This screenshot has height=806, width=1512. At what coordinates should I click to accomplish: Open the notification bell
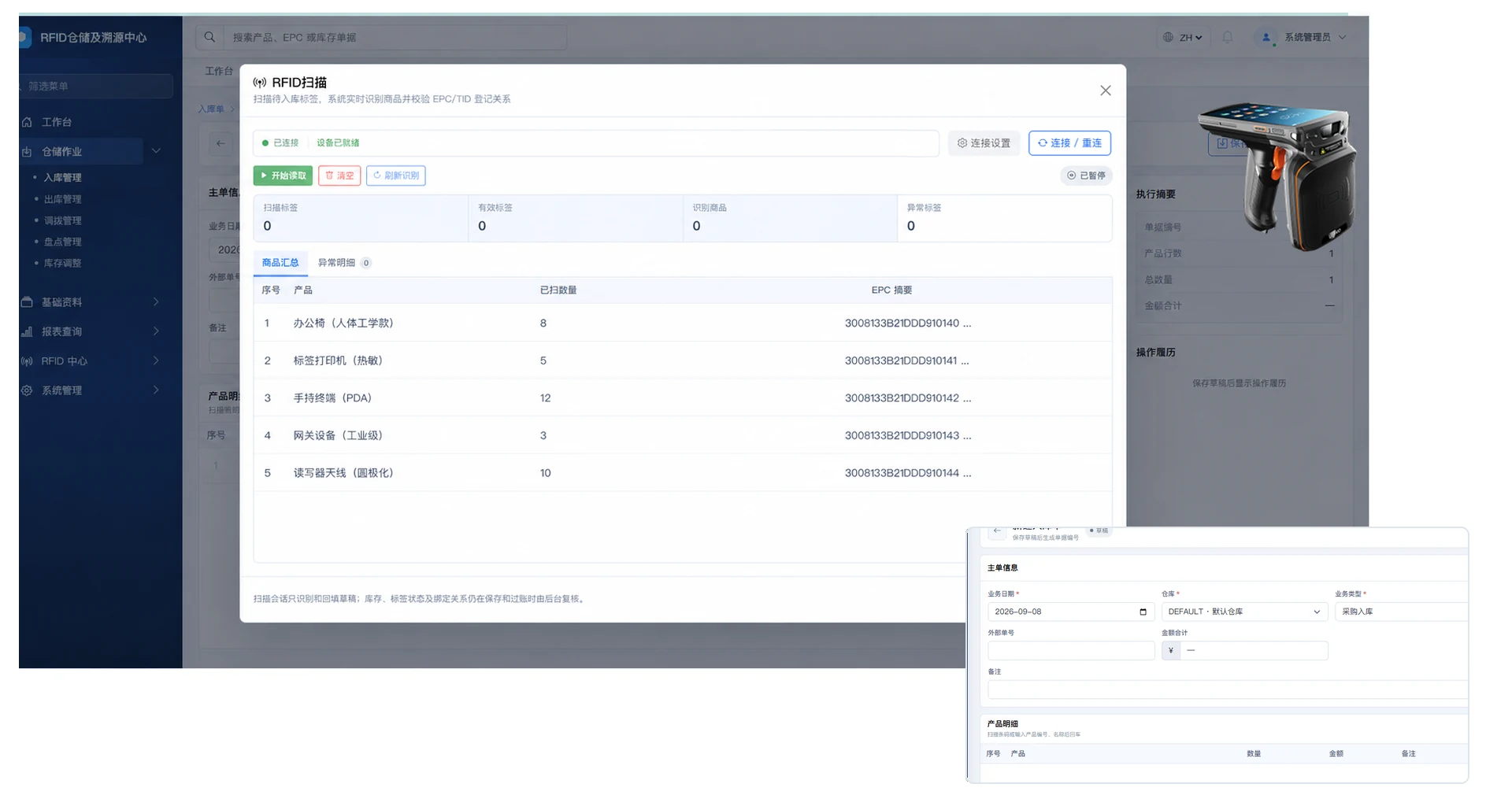1227,37
